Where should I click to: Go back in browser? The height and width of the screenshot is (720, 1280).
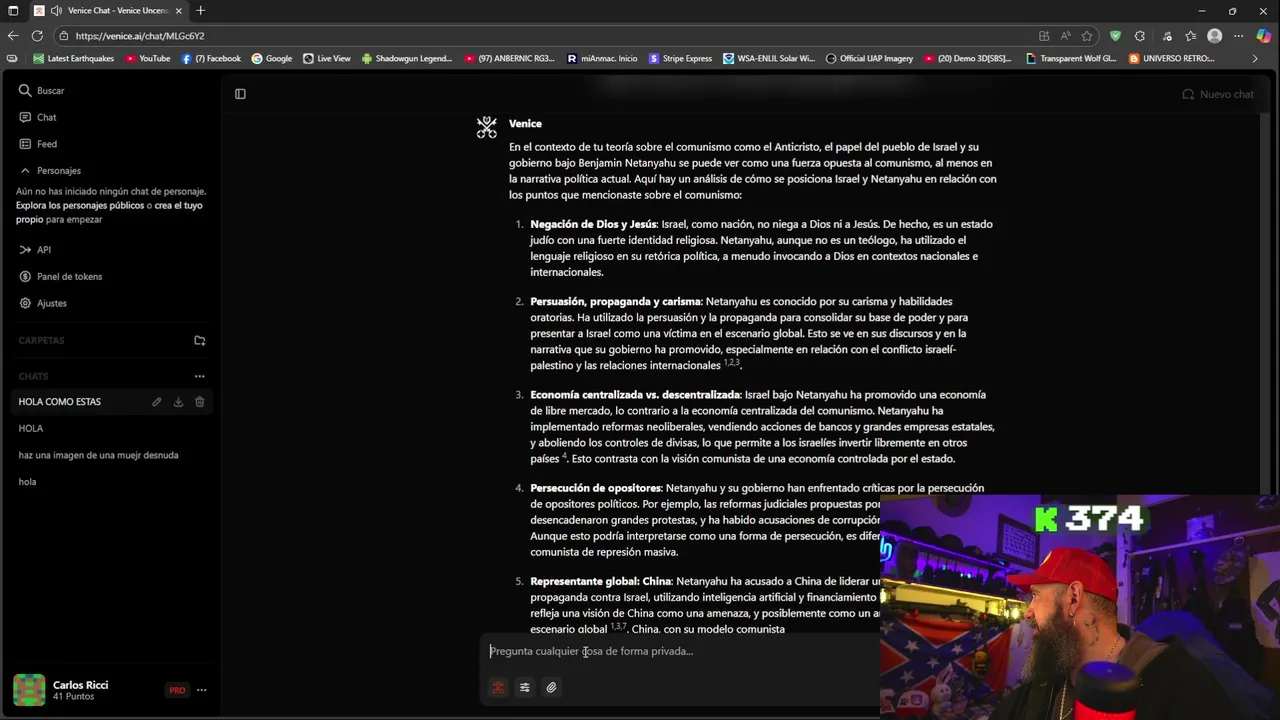coord(12,36)
